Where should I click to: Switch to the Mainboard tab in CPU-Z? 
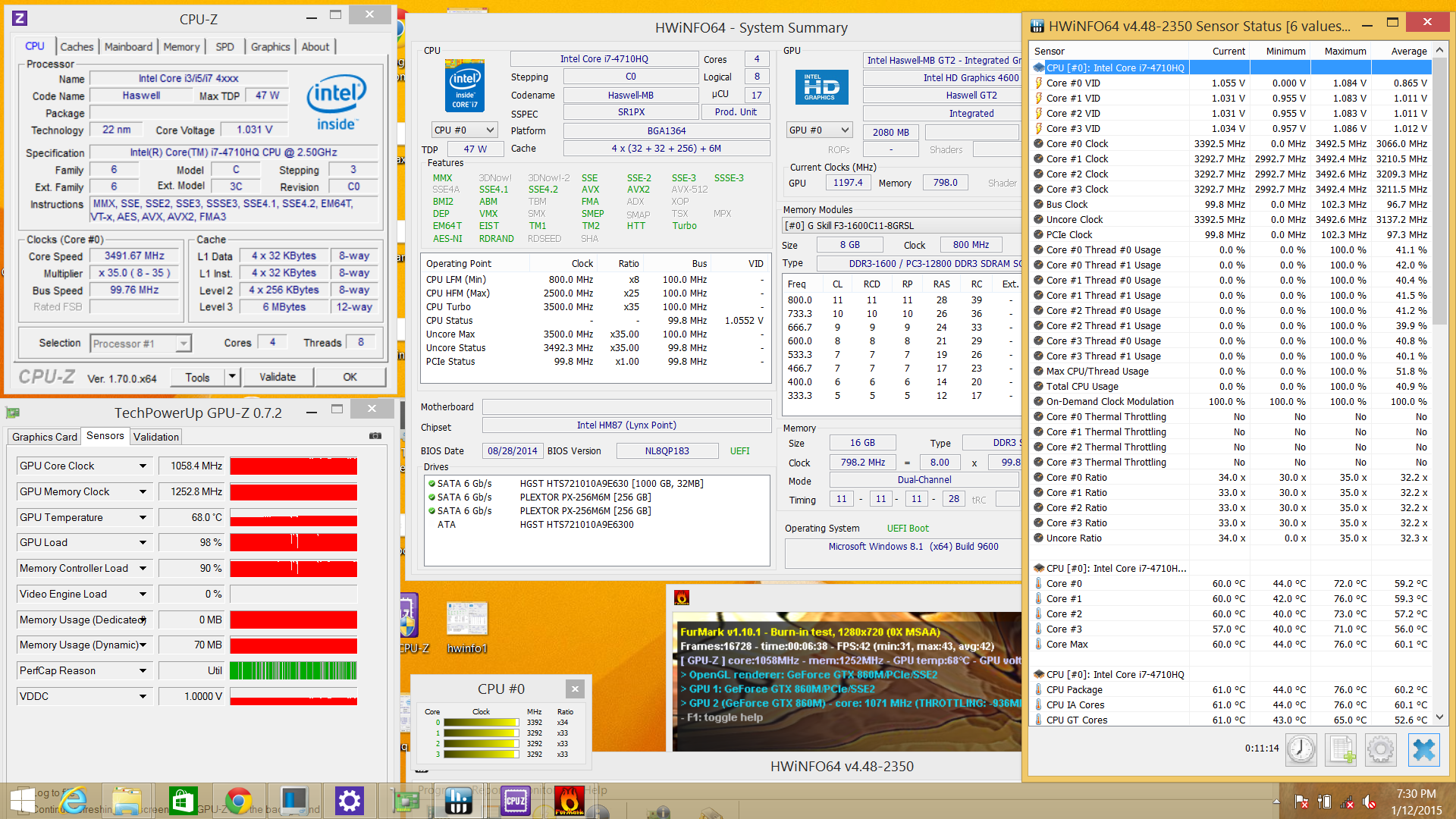(x=128, y=46)
